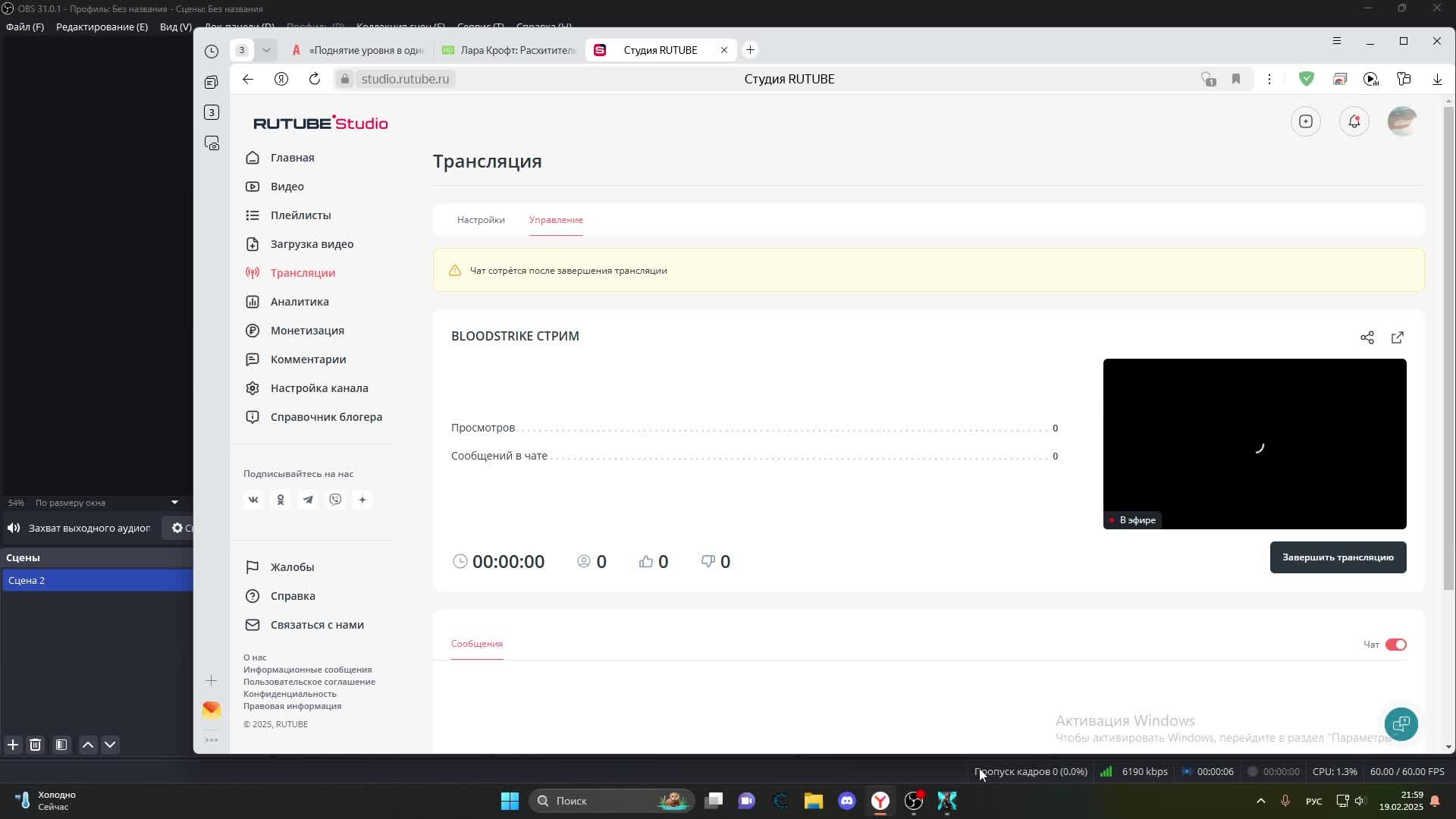Switch to the Настройки tab

pos(481,219)
